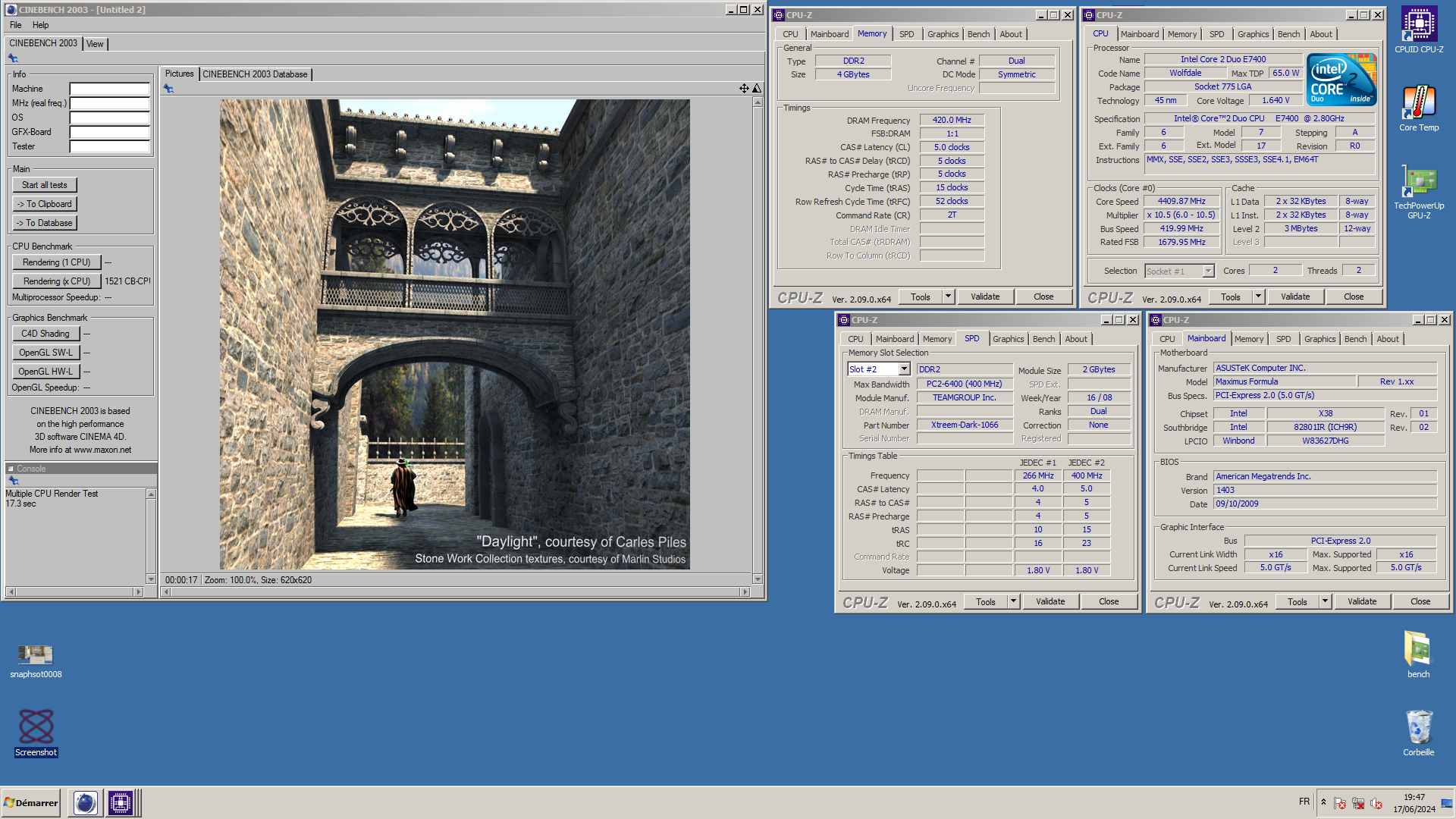The width and height of the screenshot is (1456, 819).
Task: Click C4D Shading button
Action: pos(45,334)
